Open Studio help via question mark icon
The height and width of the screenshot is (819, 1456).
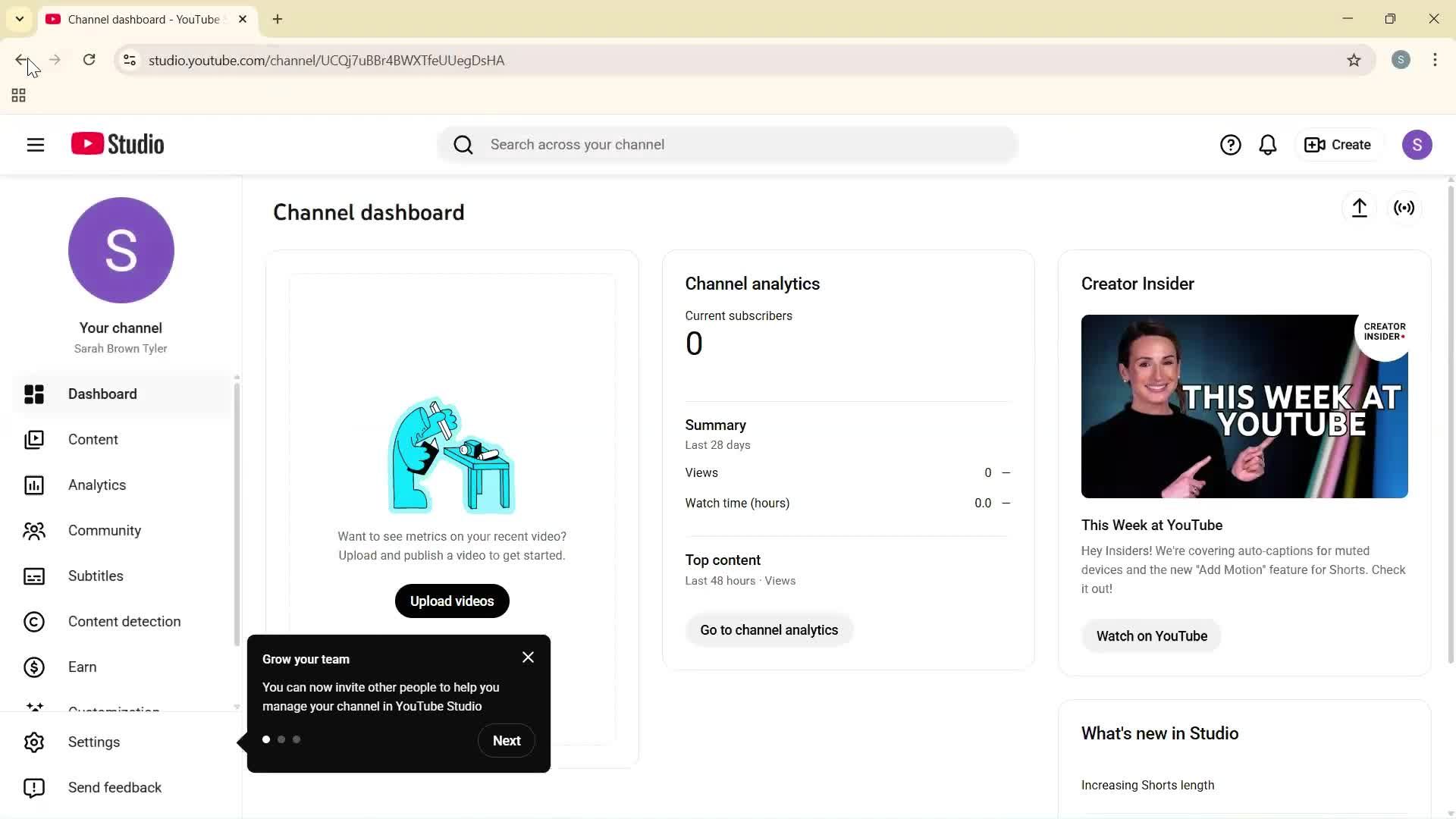click(1230, 144)
